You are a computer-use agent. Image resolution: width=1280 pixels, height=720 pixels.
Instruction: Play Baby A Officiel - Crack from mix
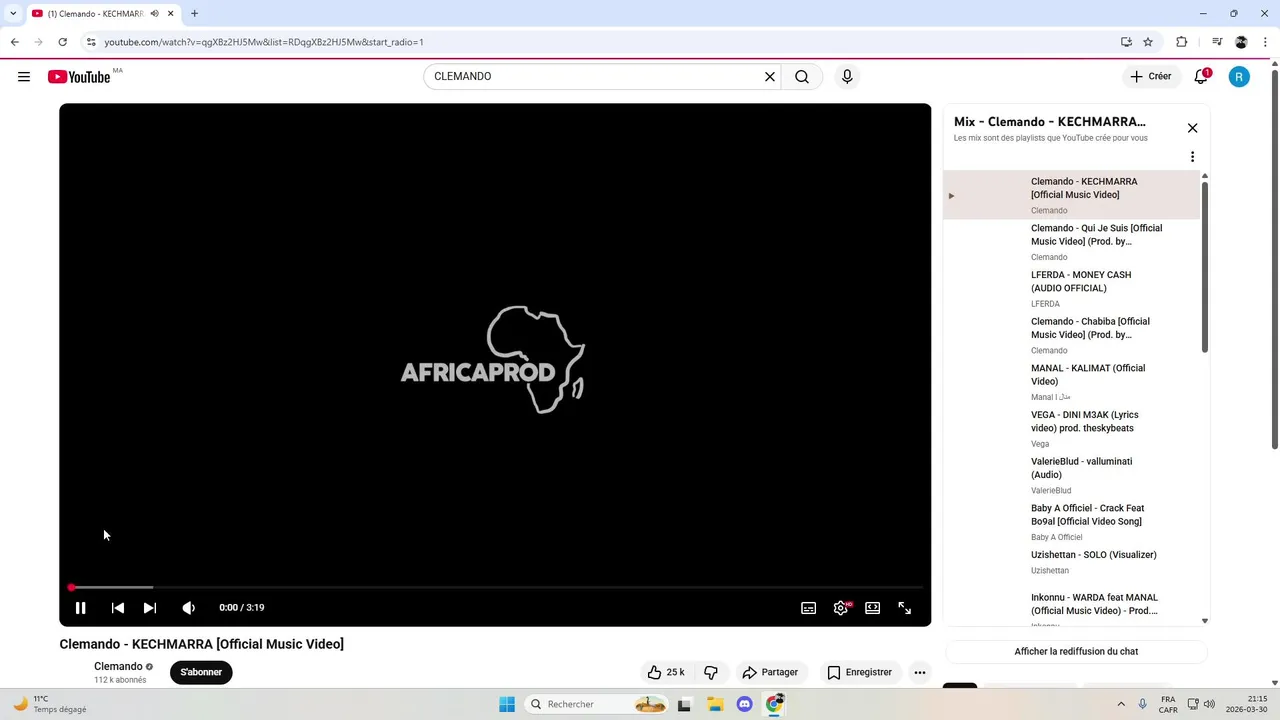1071,522
